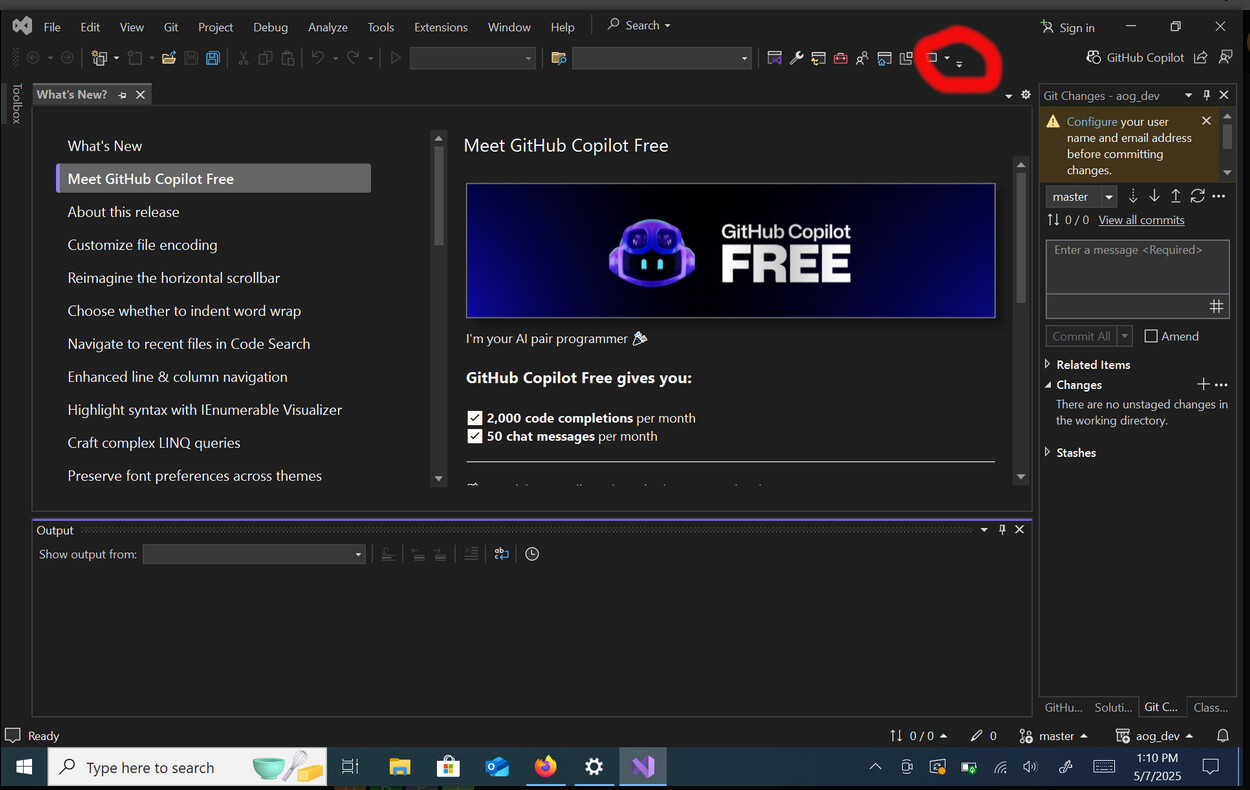
Task: Click the Visual Studio logo icon
Action: pyautogui.click(x=22, y=26)
